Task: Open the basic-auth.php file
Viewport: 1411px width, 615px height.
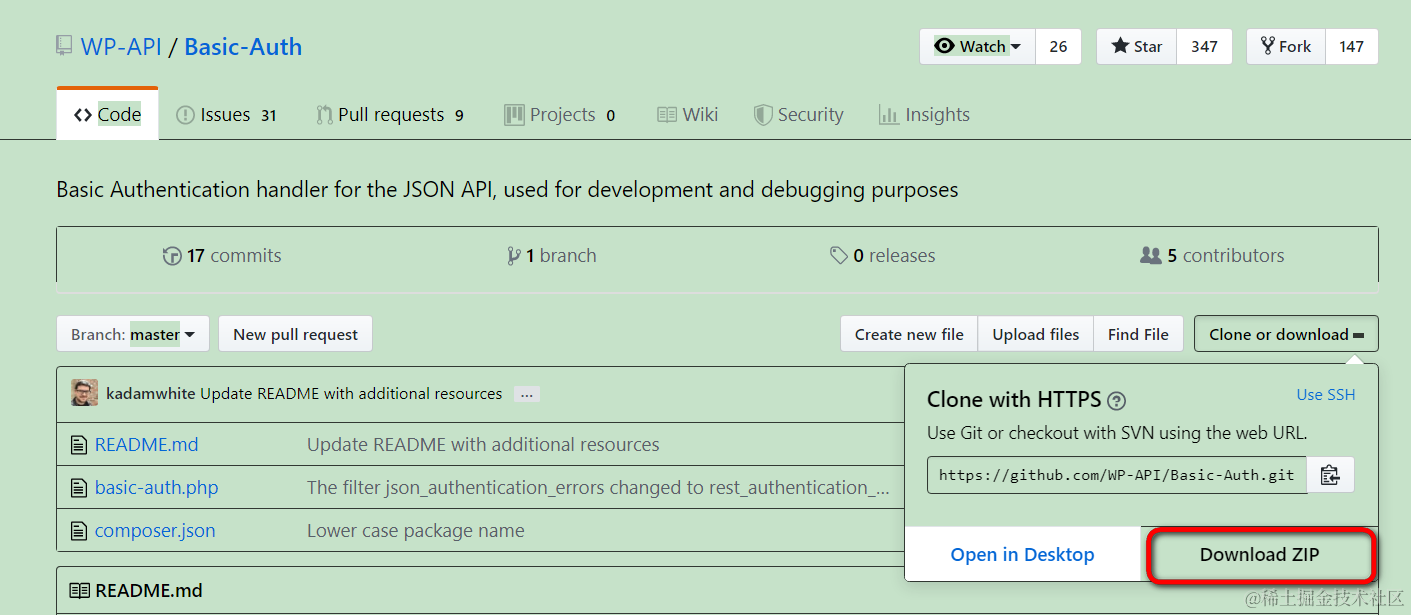Action: [156, 488]
